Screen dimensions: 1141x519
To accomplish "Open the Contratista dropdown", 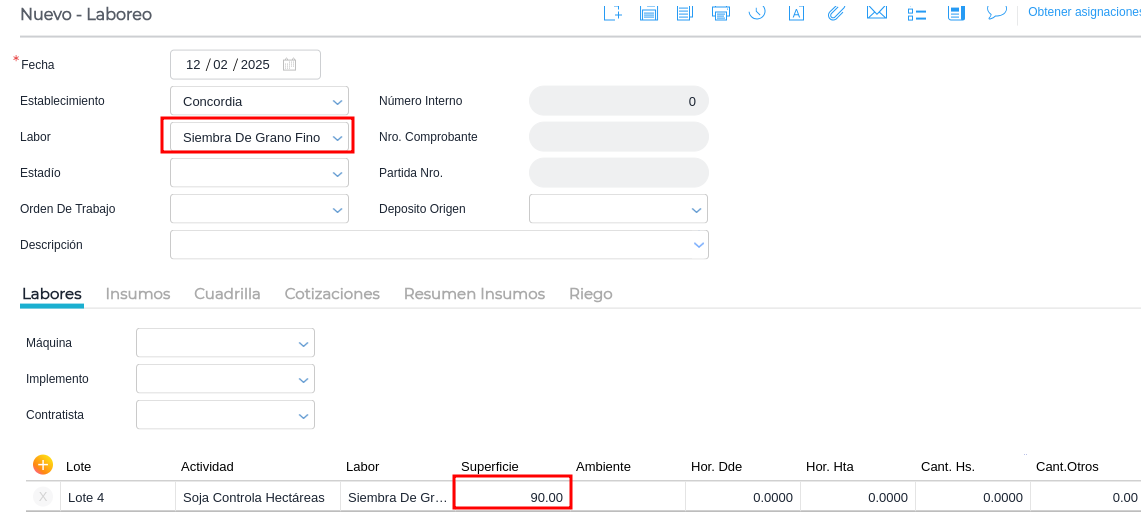I will pyautogui.click(x=303, y=415).
